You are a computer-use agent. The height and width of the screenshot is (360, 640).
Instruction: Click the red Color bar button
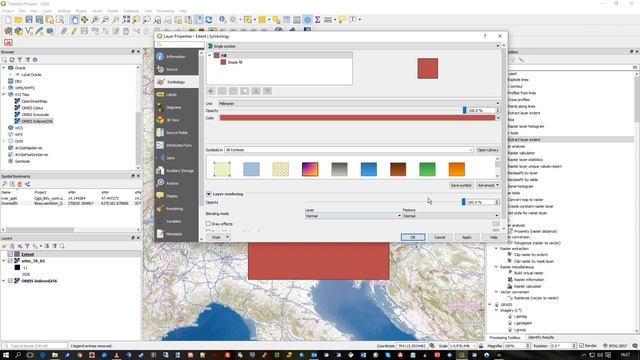point(357,118)
